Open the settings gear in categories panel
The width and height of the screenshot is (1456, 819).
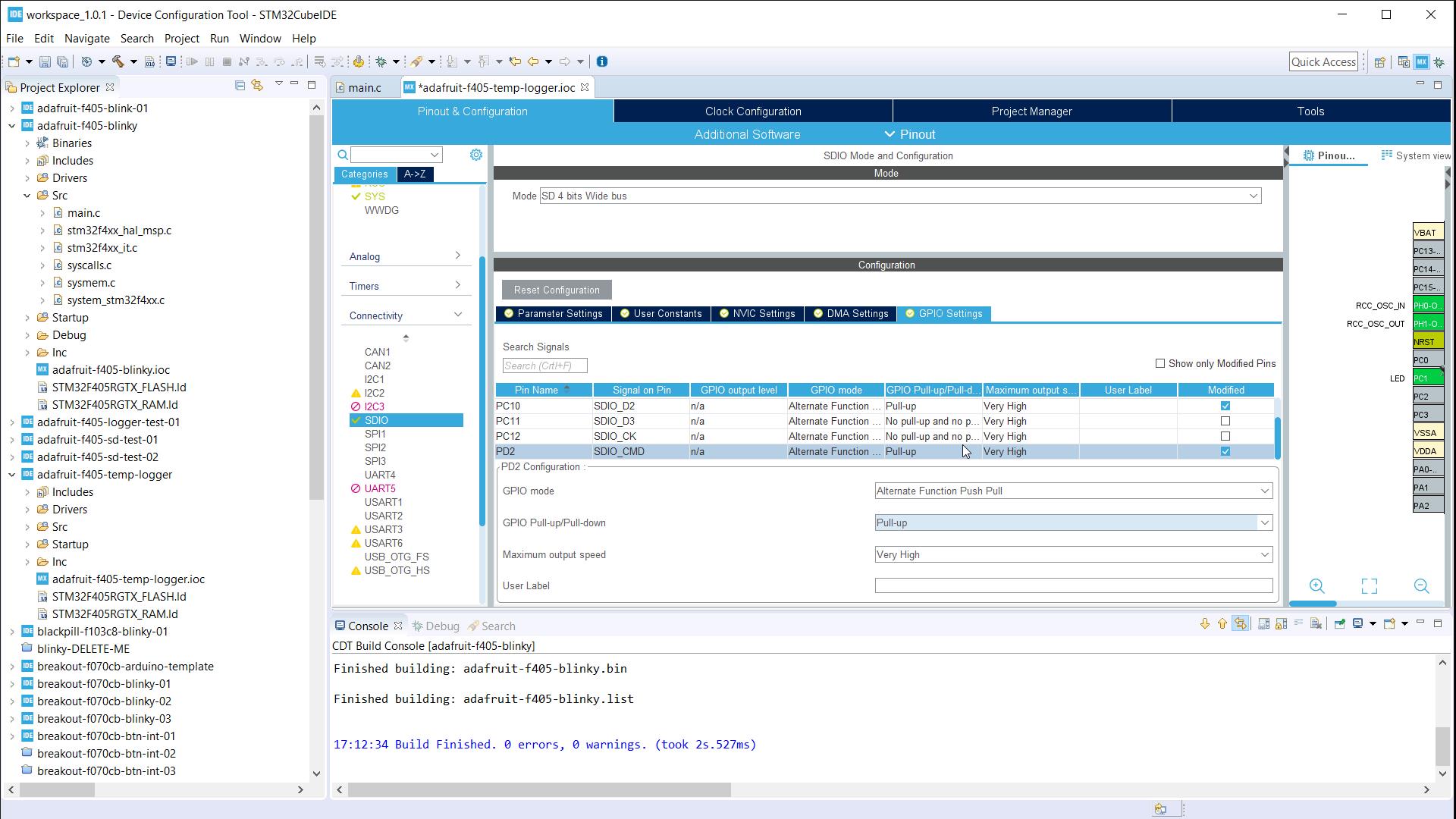[475, 155]
